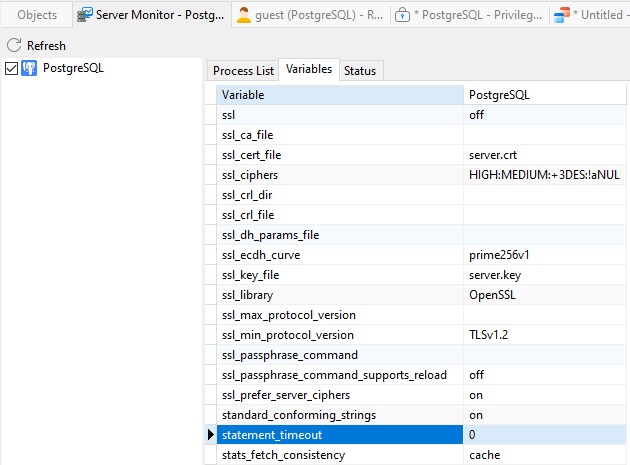Click the server.key value cell

[545, 275]
